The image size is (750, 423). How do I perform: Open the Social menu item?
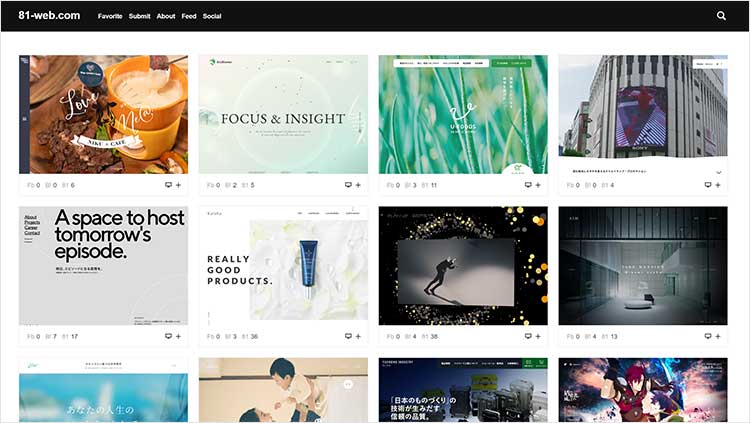[x=212, y=16]
